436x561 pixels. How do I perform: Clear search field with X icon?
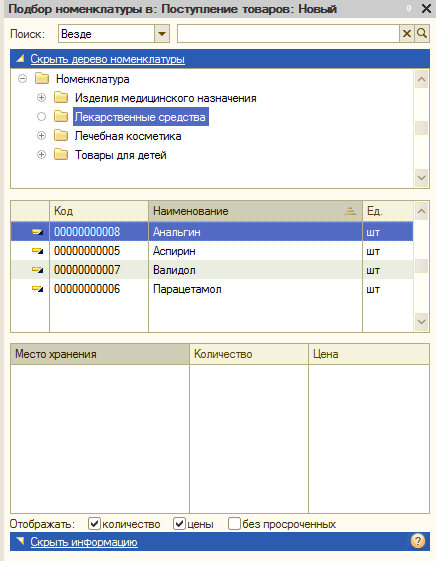407,34
